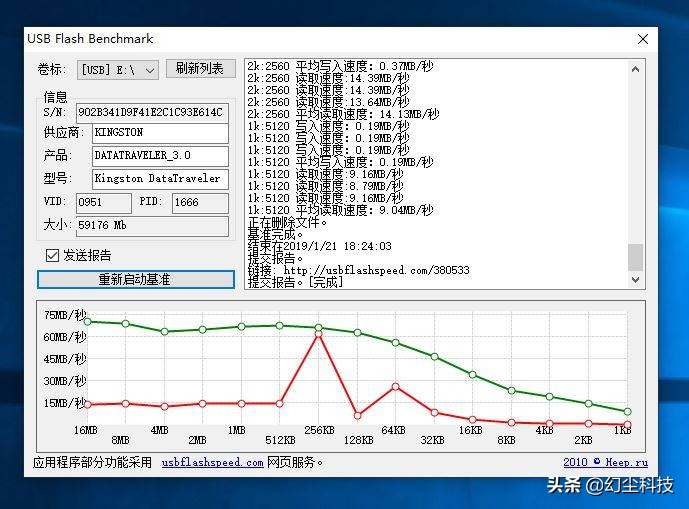
Task: Click the green read-speed point at 16MB
Action: pyautogui.click(x=87, y=322)
